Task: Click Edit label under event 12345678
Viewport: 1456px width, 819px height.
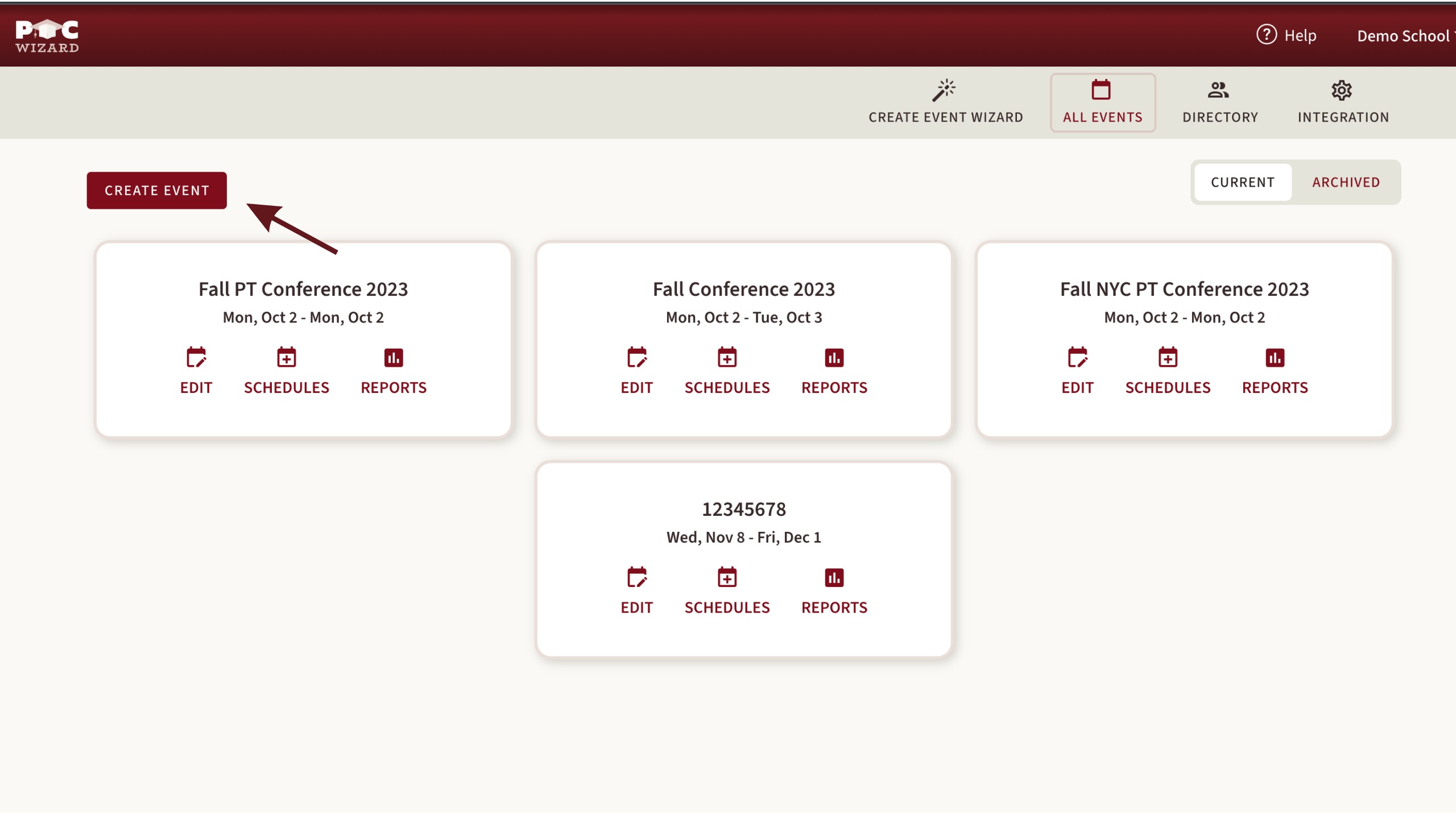Action: pos(637,608)
